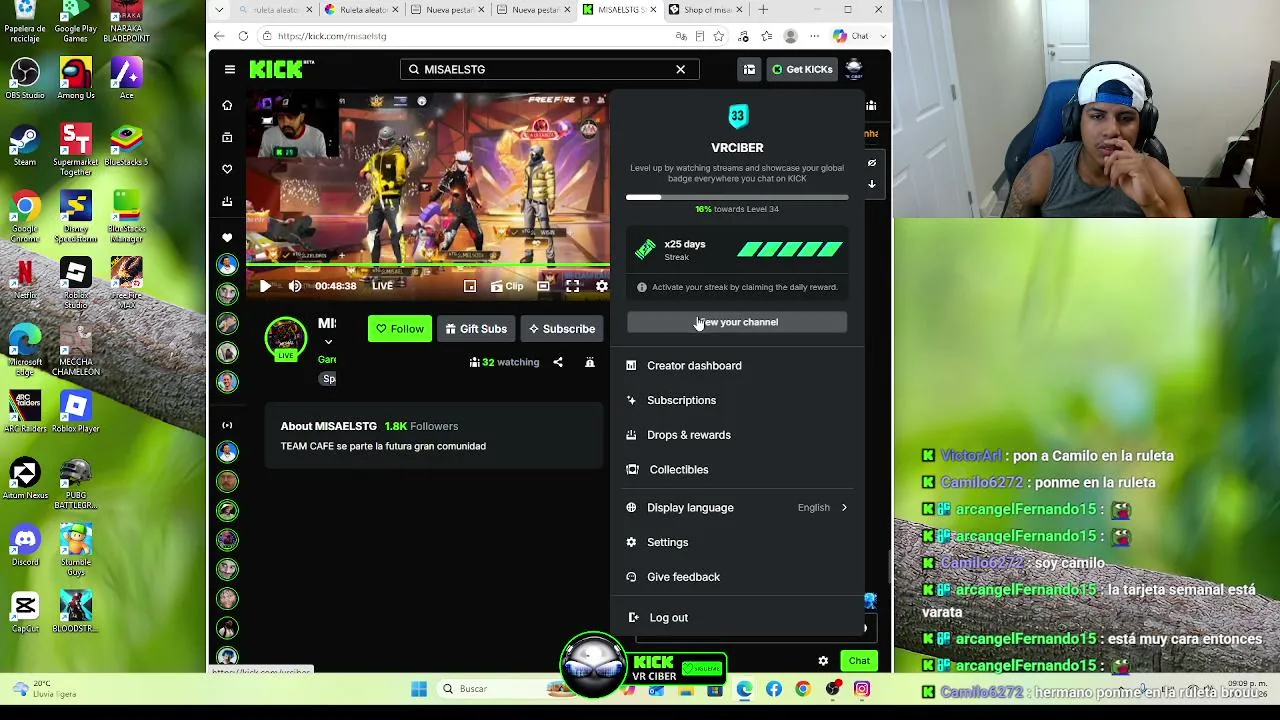Open the Discord desktop shortcut
Screen dimensions: 1280x720
click(25, 546)
